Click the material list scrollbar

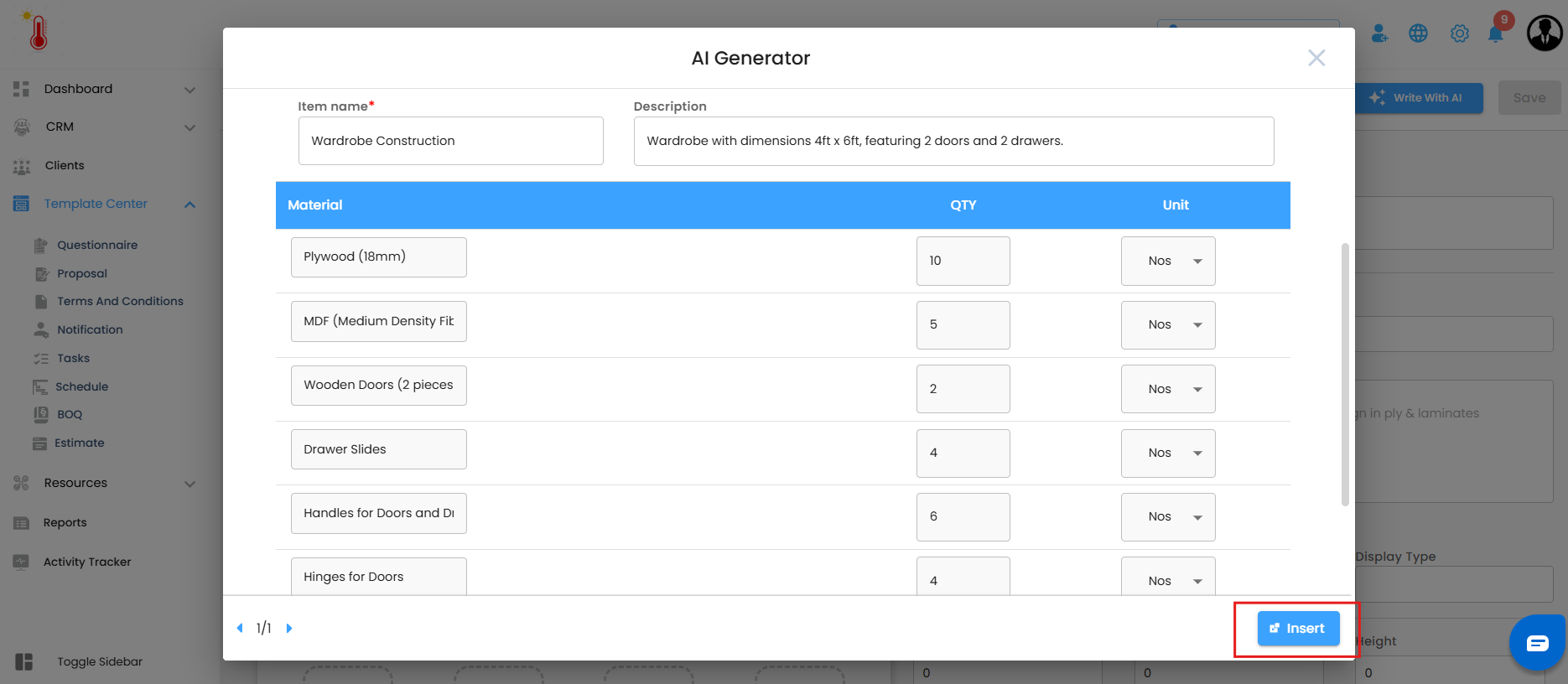tap(1345, 374)
